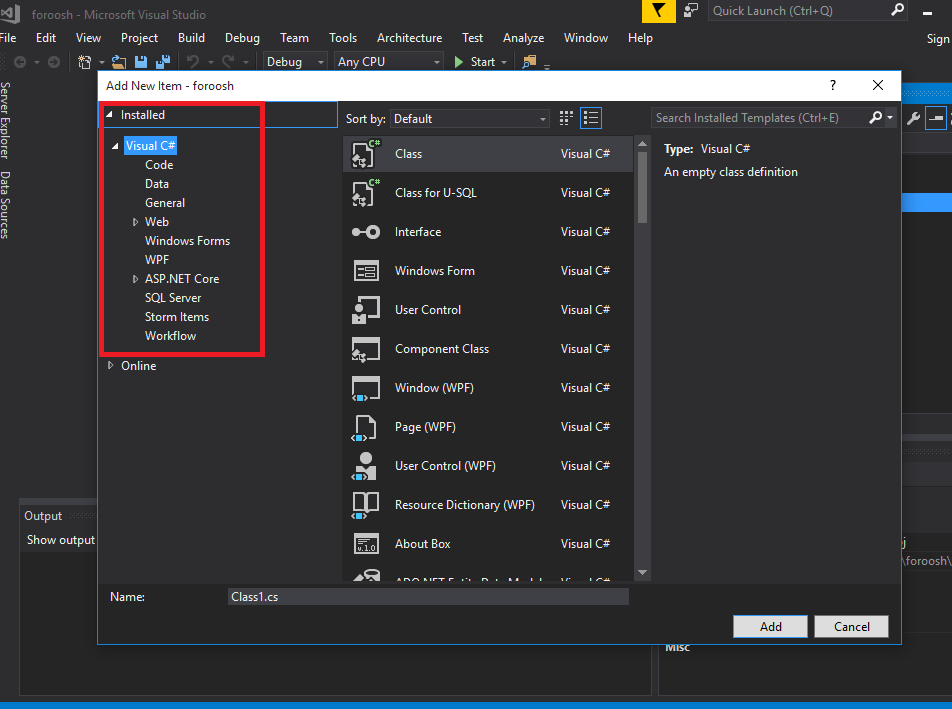Open the Server Explorer side tab
The width and height of the screenshot is (952, 709).
(5, 120)
